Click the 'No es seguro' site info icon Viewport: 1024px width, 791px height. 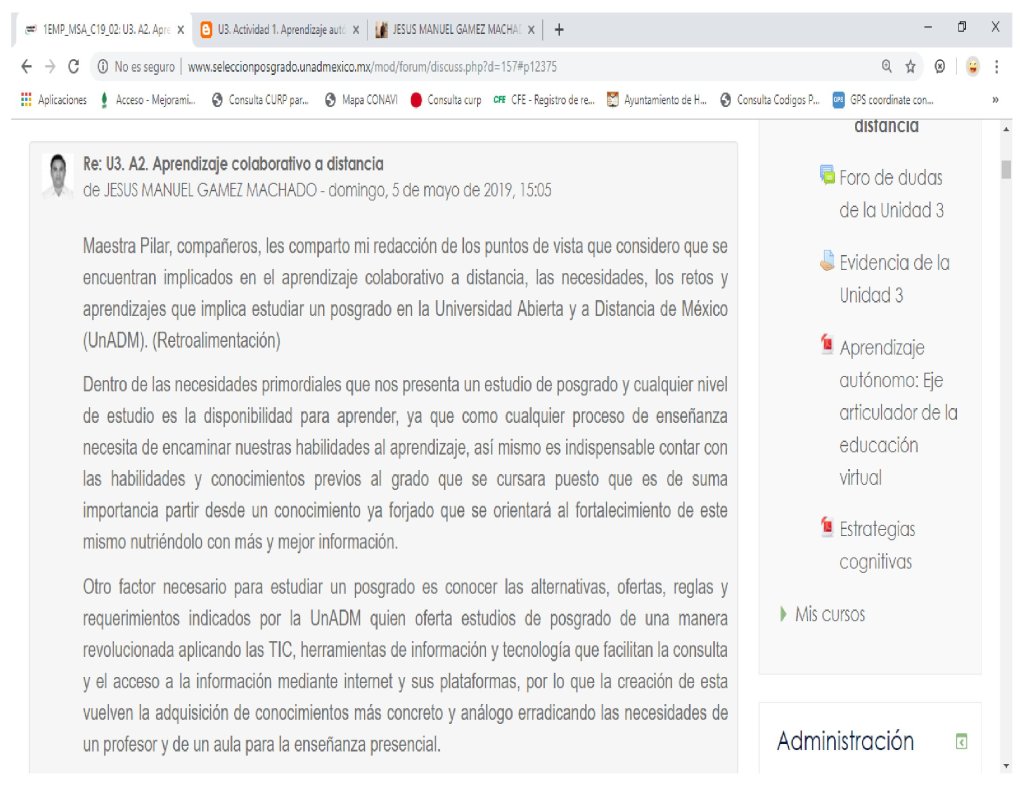[x=104, y=67]
